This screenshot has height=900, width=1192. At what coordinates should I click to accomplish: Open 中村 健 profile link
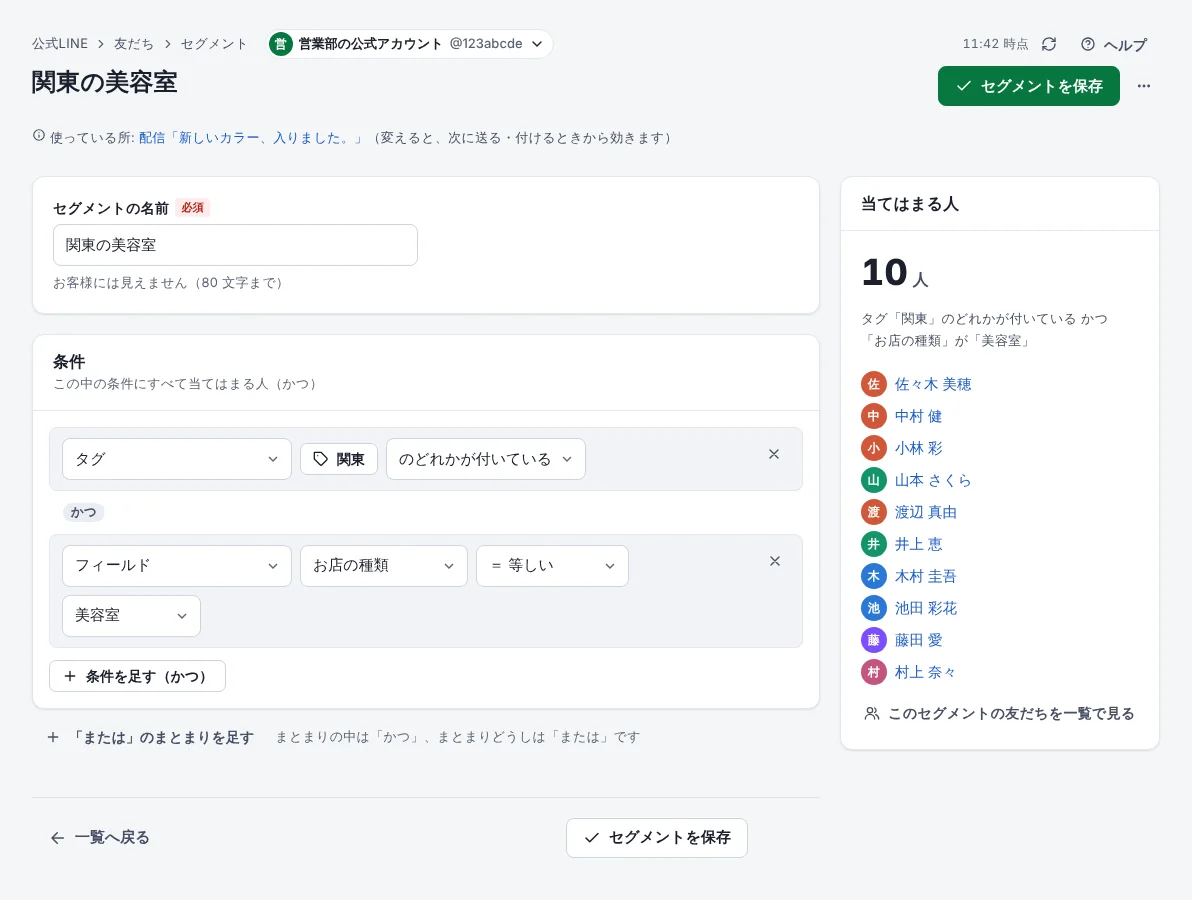click(x=918, y=417)
